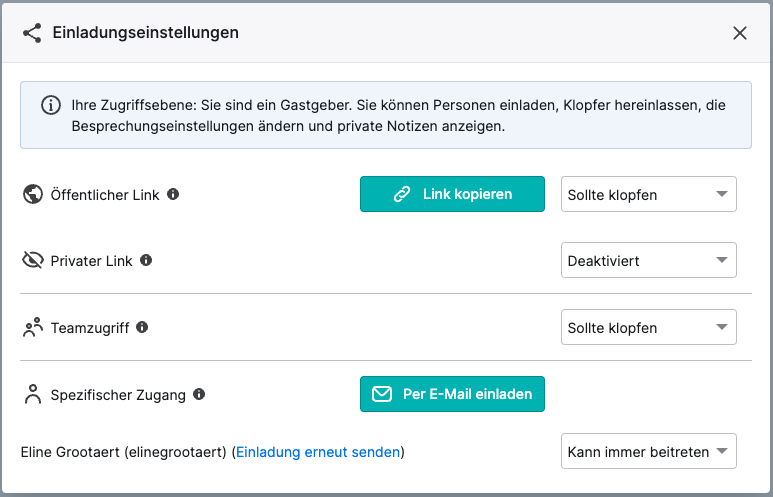Click the person icon for Spezifischer Zugang
This screenshot has width=773, height=497.
pos(33,394)
